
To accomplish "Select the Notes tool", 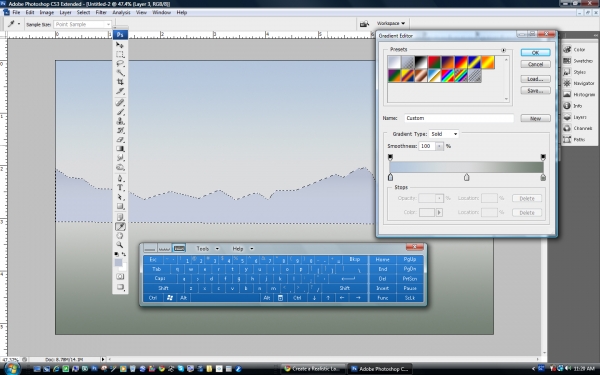I will [x=120, y=217].
